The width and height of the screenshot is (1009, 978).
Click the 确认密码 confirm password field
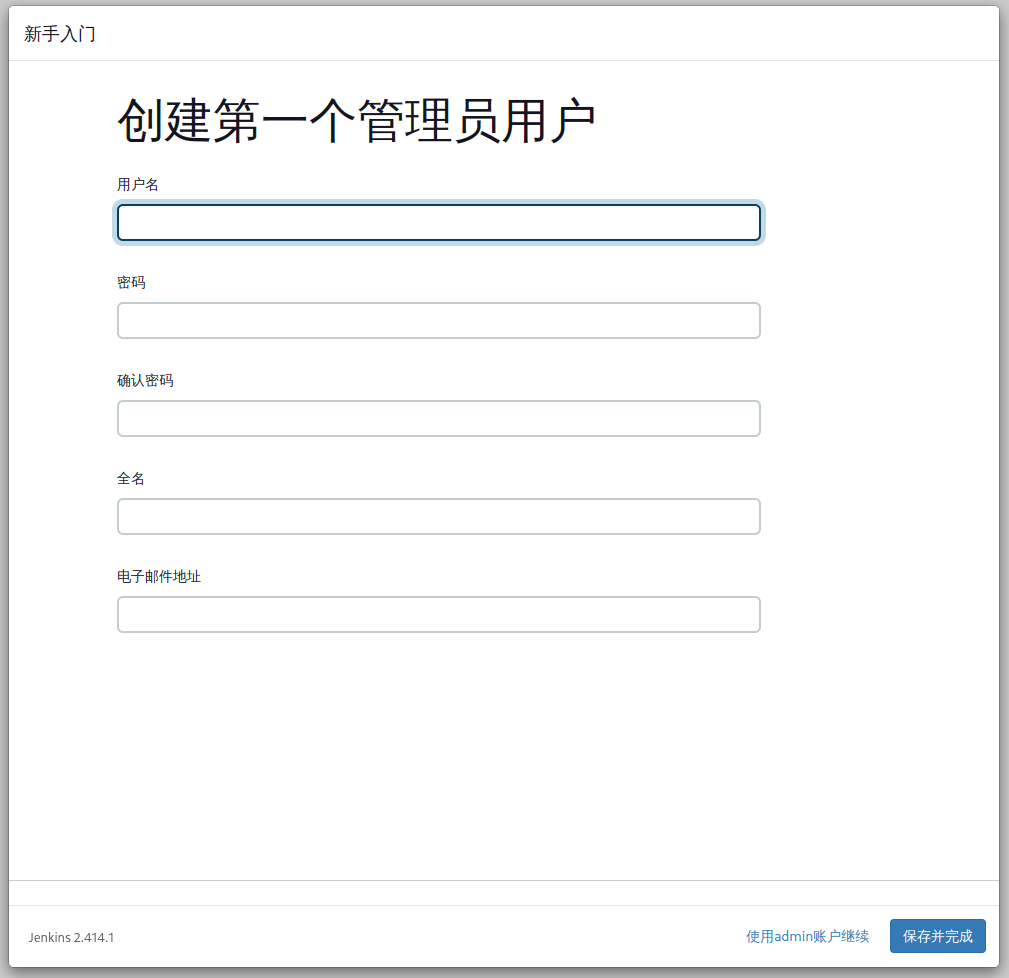tap(438, 418)
